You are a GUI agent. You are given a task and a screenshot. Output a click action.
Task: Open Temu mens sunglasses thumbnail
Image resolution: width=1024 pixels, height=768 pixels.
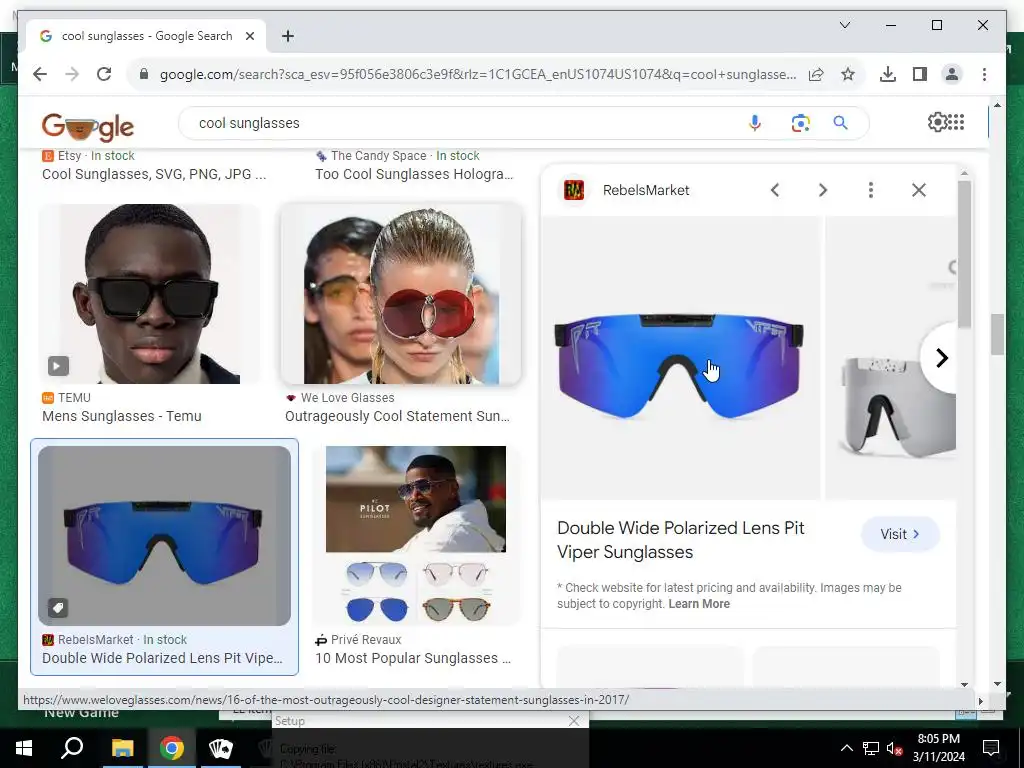click(149, 294)
